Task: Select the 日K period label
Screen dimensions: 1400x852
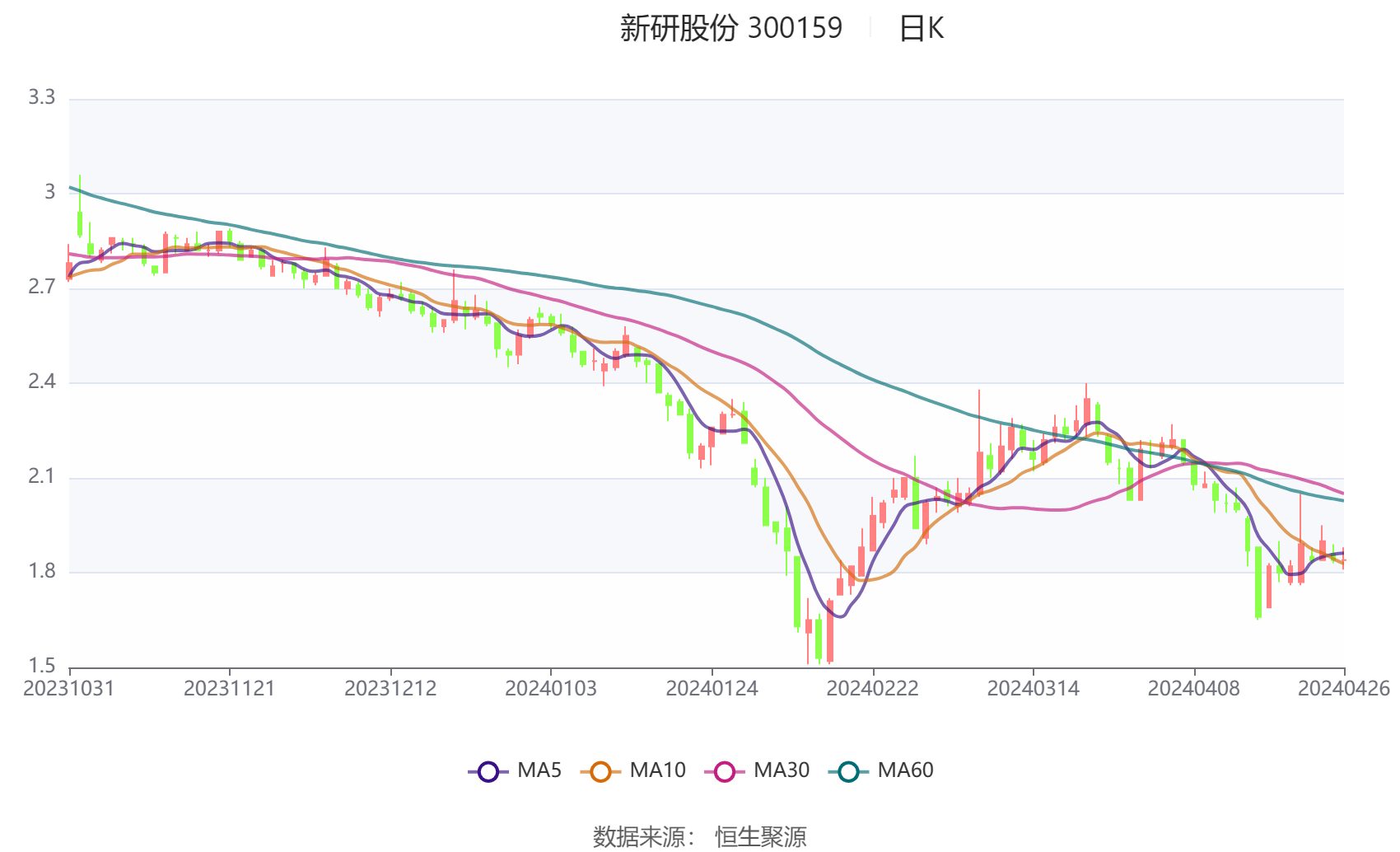Action: point(921,29)
